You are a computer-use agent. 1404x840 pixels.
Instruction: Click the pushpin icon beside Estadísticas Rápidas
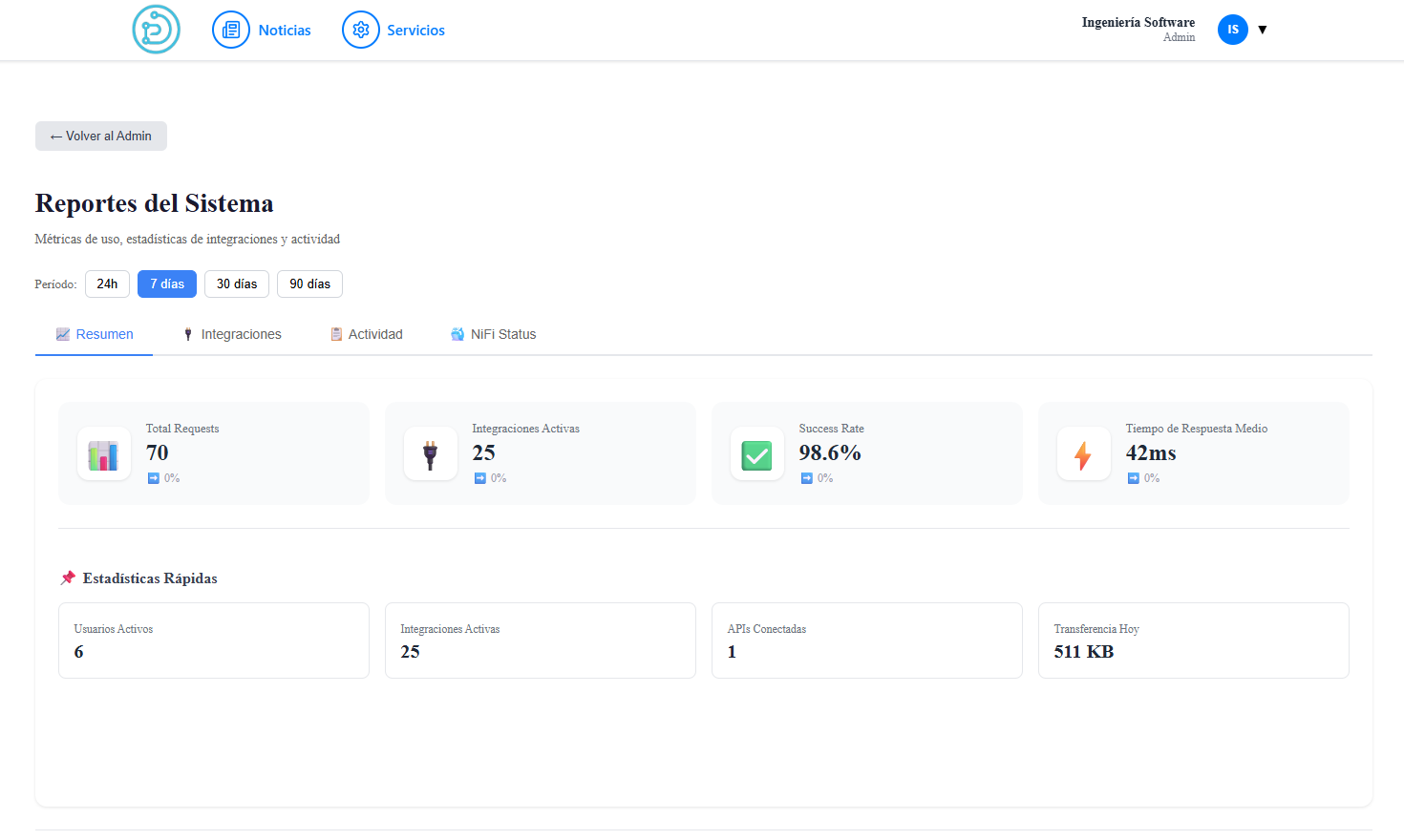point(68,577)
